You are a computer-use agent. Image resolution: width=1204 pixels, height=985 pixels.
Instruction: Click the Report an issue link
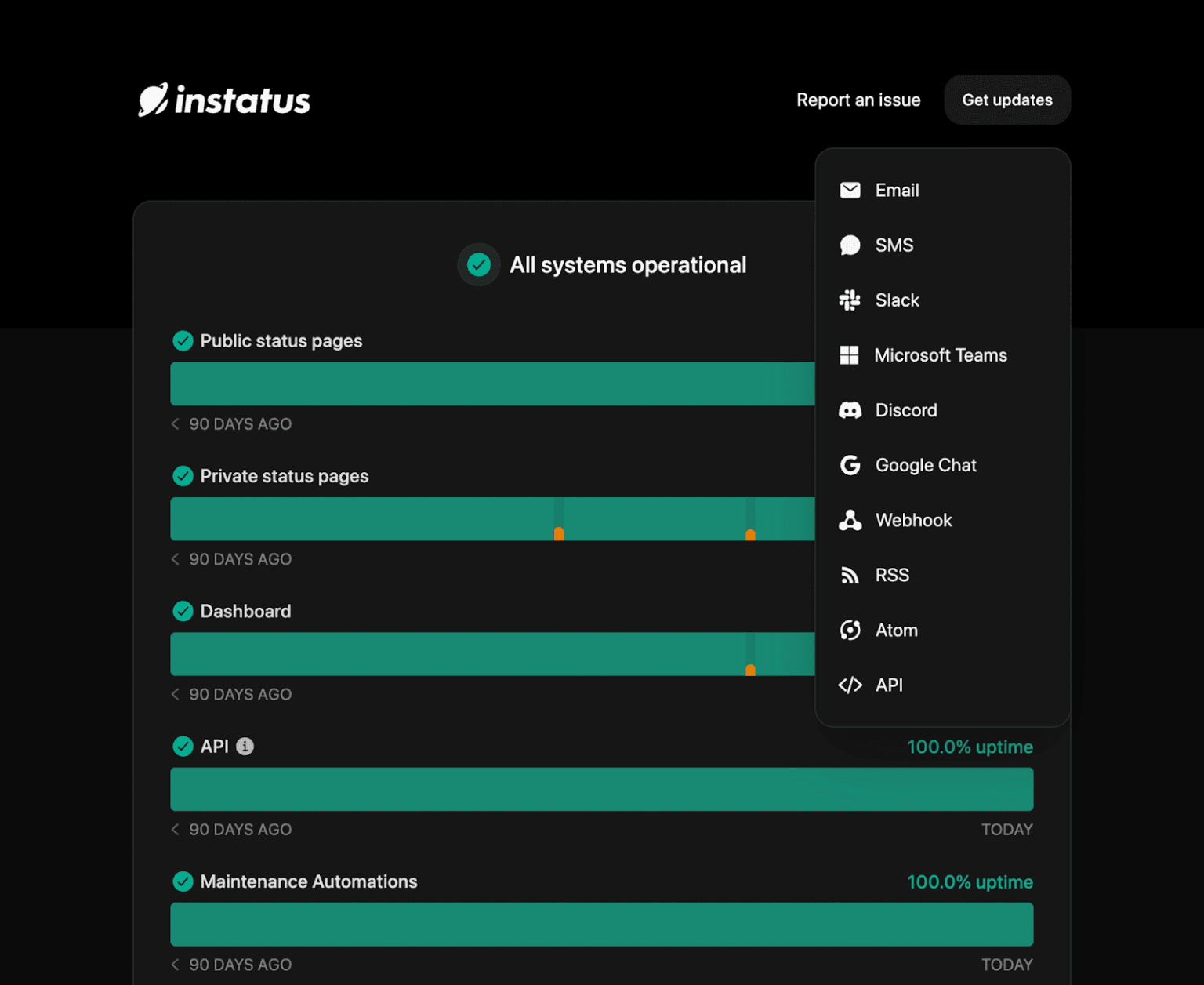(858, 100)
